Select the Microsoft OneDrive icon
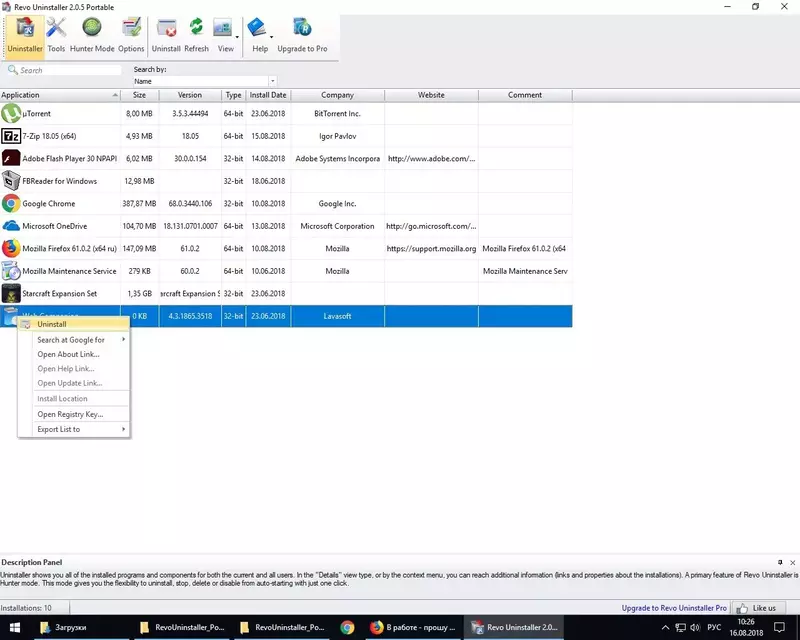The width and height of the screenshot is (800, 640). click(x=11, y=226)
